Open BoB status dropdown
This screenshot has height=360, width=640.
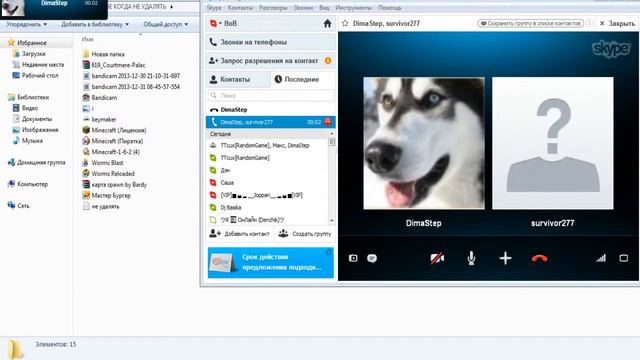[223, 24]
